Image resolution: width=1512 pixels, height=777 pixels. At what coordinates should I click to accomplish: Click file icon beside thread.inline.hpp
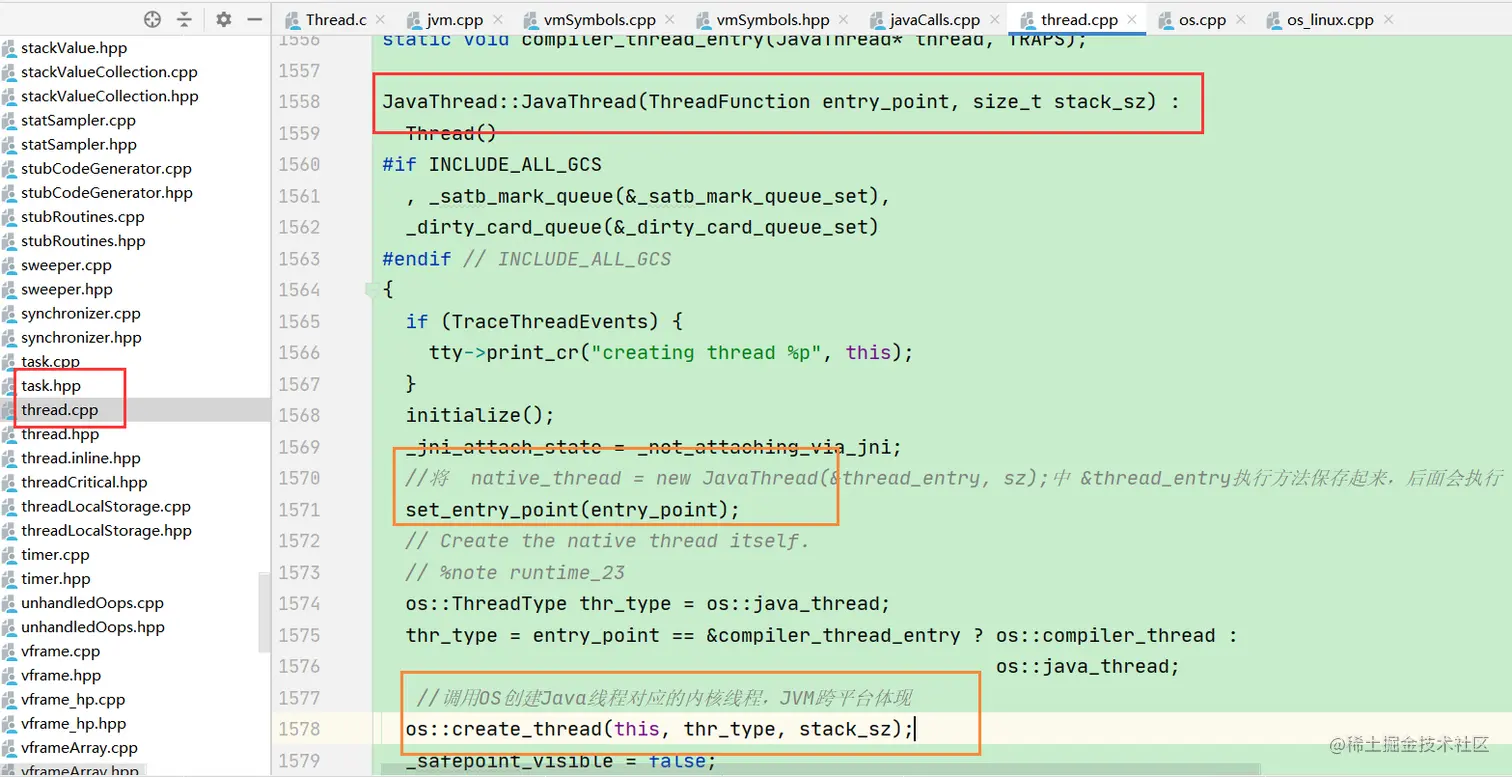pyautogui.click(x=9, y=458)
